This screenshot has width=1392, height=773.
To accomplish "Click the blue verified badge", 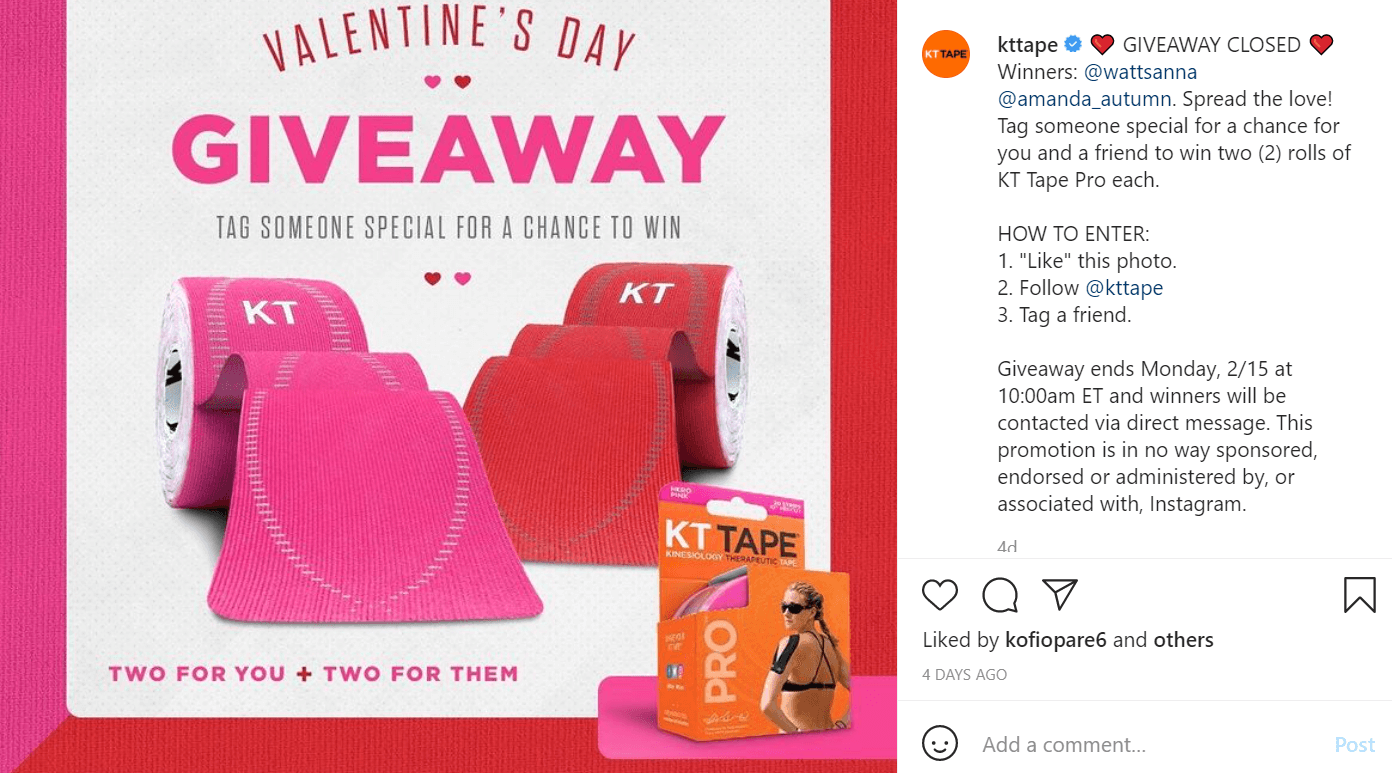I will click(1073, 44).
